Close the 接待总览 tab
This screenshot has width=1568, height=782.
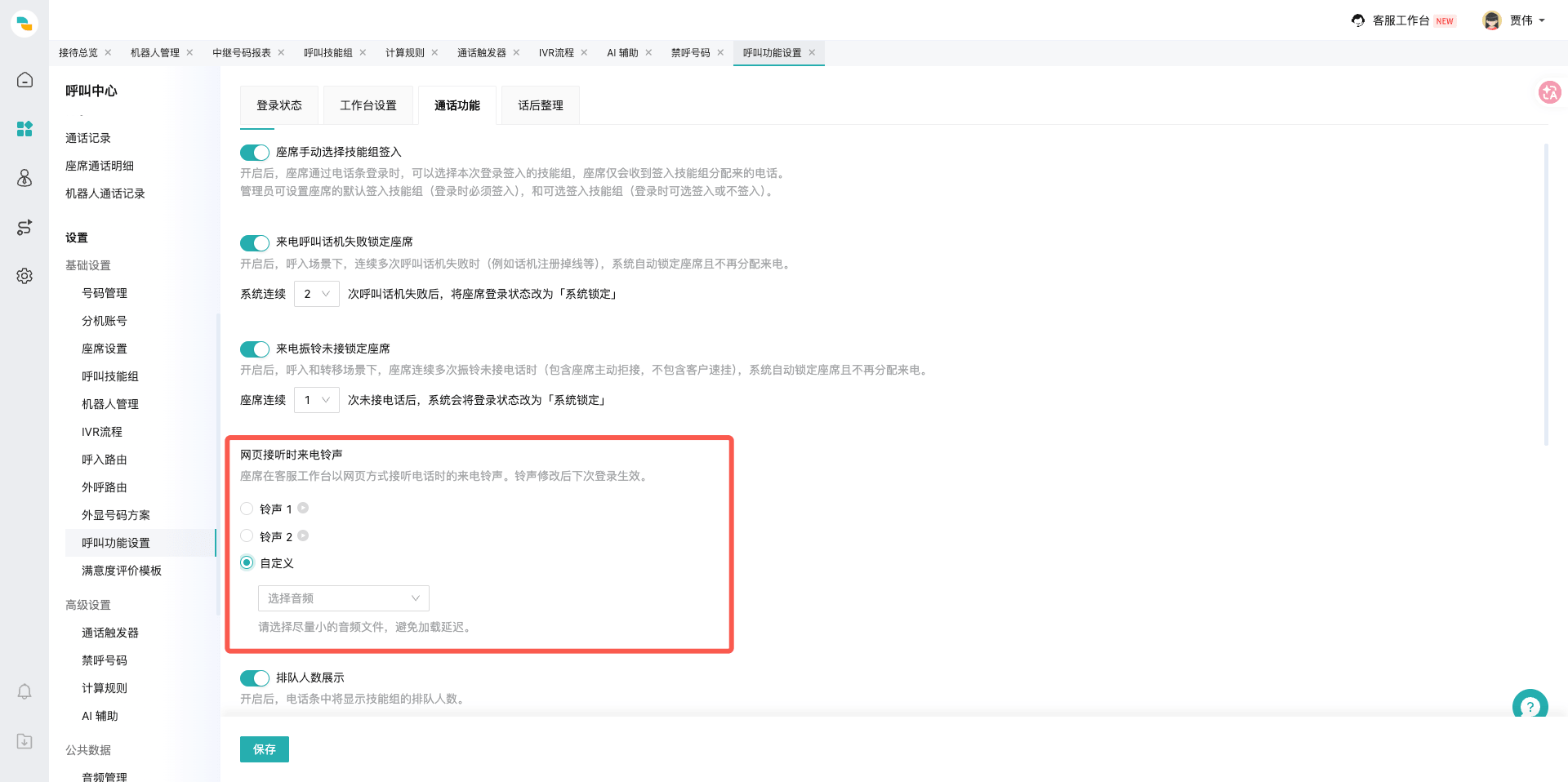point(108,52)
